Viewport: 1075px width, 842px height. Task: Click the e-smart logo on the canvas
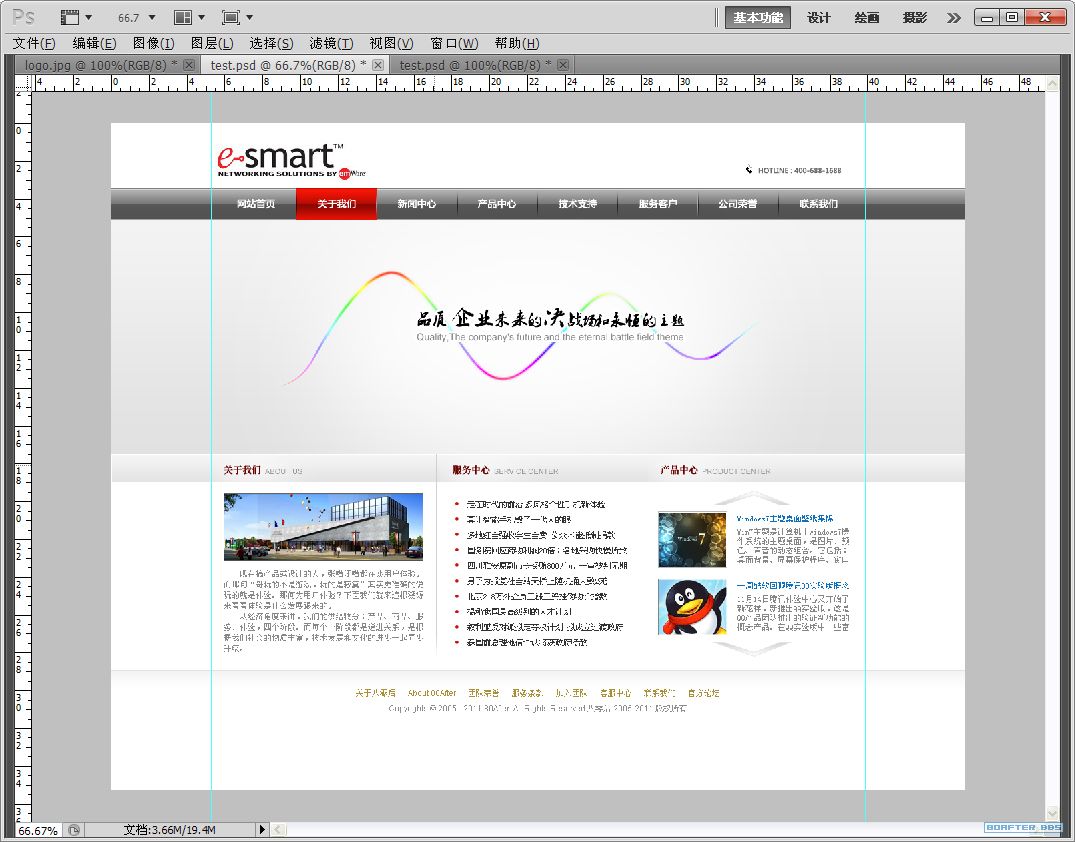pyautogui.click(x=291, y=161)
